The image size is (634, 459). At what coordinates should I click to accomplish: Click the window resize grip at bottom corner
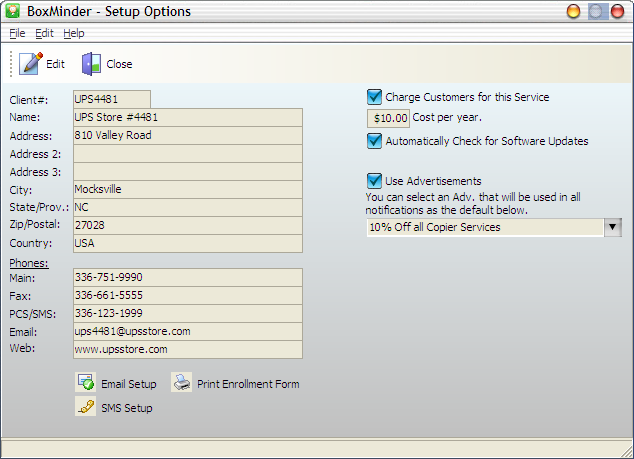coord(627,452)
